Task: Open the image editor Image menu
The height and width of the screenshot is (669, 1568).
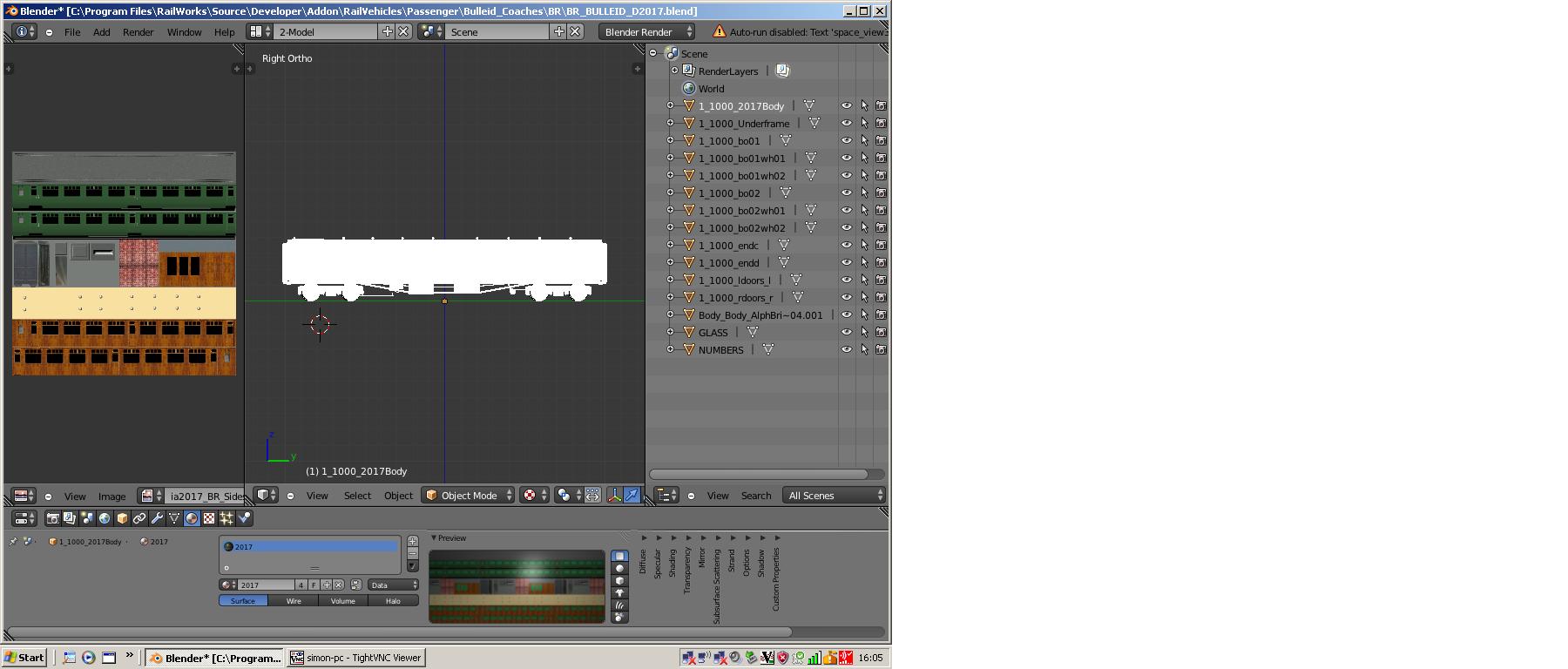Action: (x=112, y=497)
